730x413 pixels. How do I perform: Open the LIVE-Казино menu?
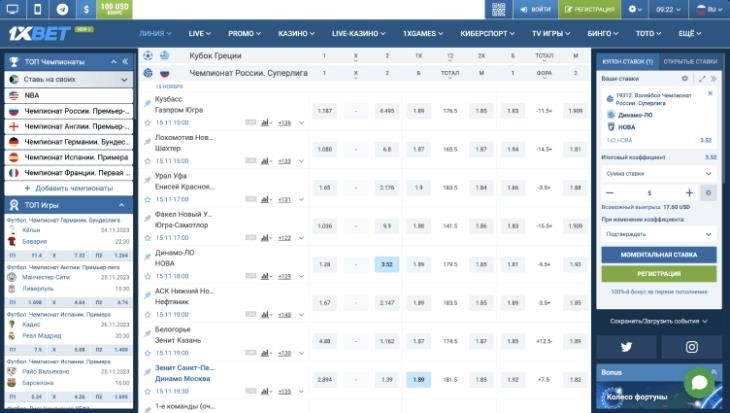pos(358,34)
